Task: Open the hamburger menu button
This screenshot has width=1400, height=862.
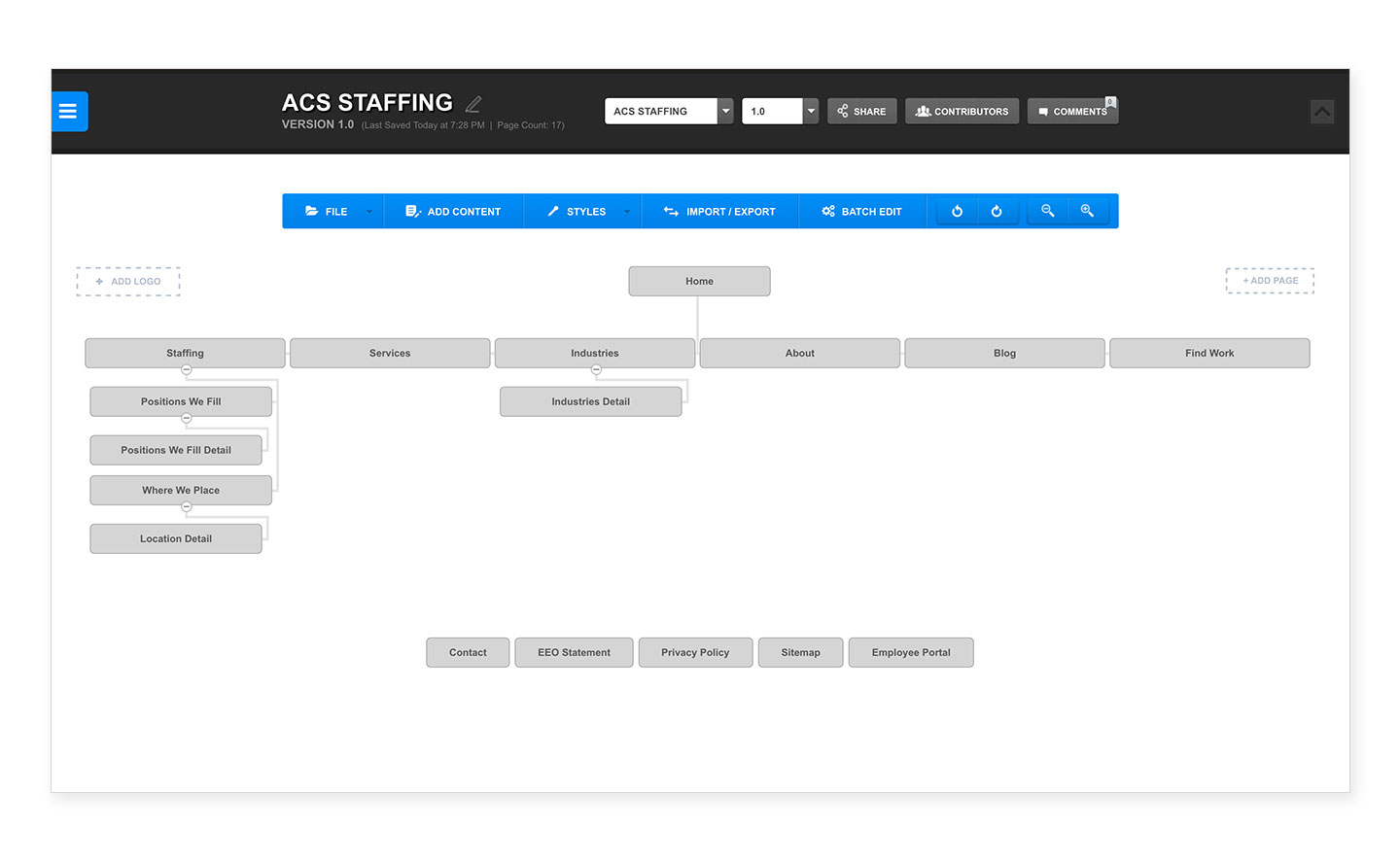Action: (69, 112)
